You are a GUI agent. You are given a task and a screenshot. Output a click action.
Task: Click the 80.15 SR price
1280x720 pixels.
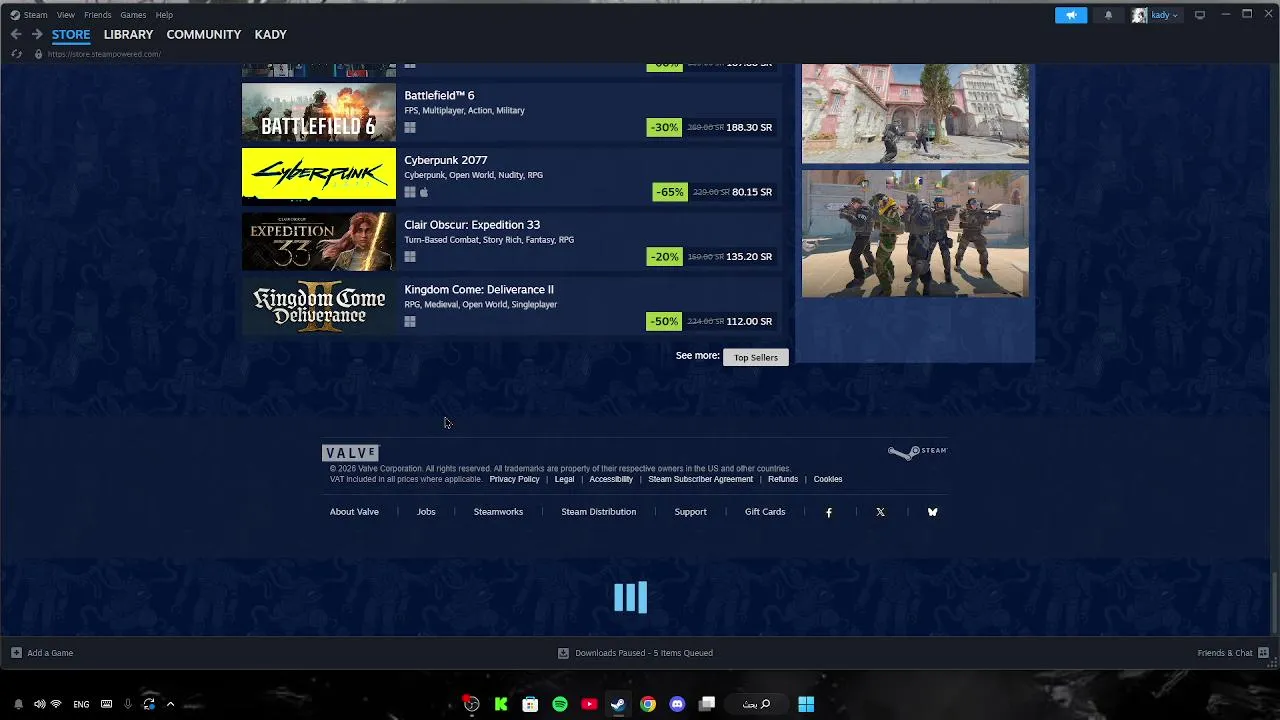click(752, 192)
